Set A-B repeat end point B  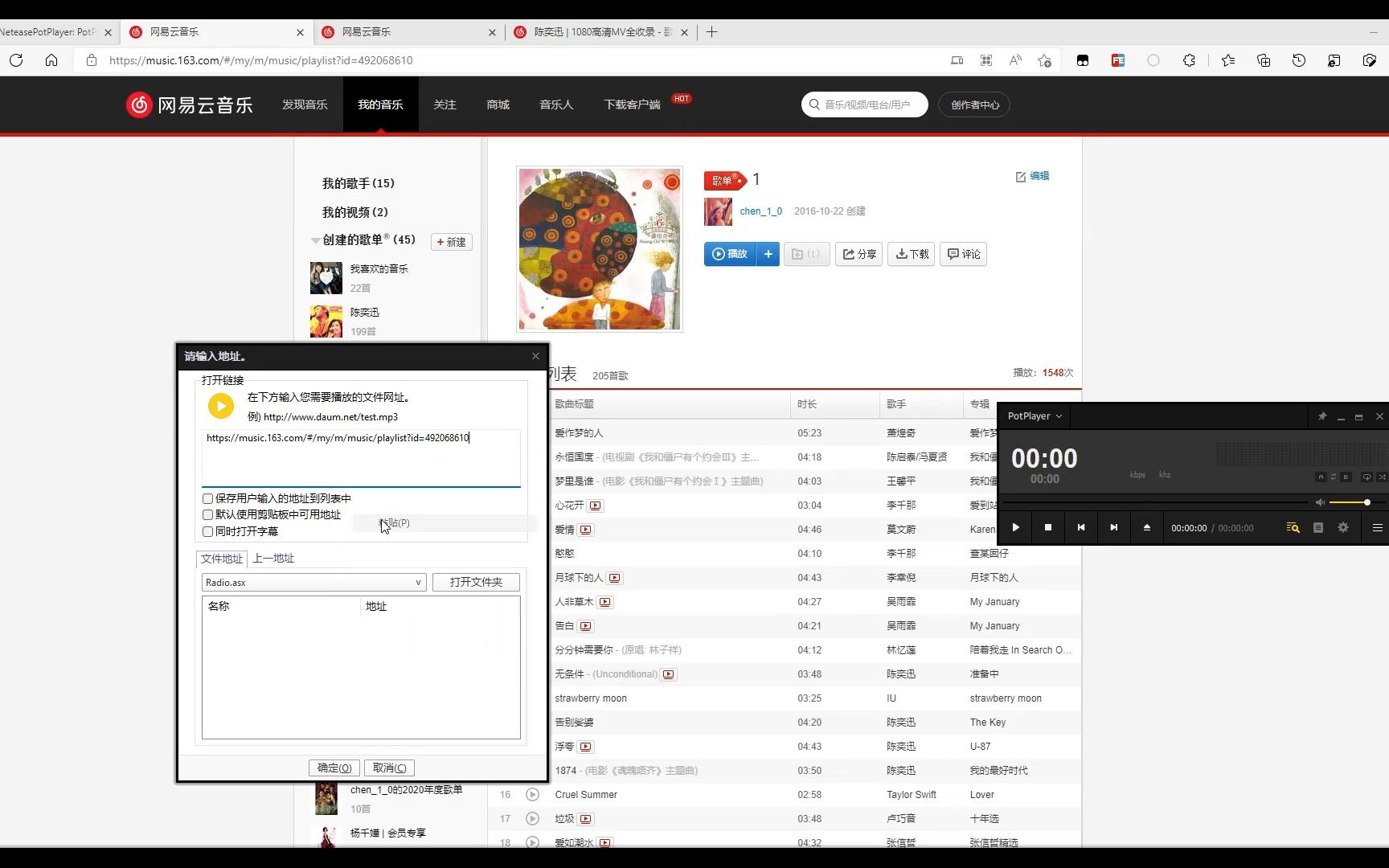pos(1346,477)
